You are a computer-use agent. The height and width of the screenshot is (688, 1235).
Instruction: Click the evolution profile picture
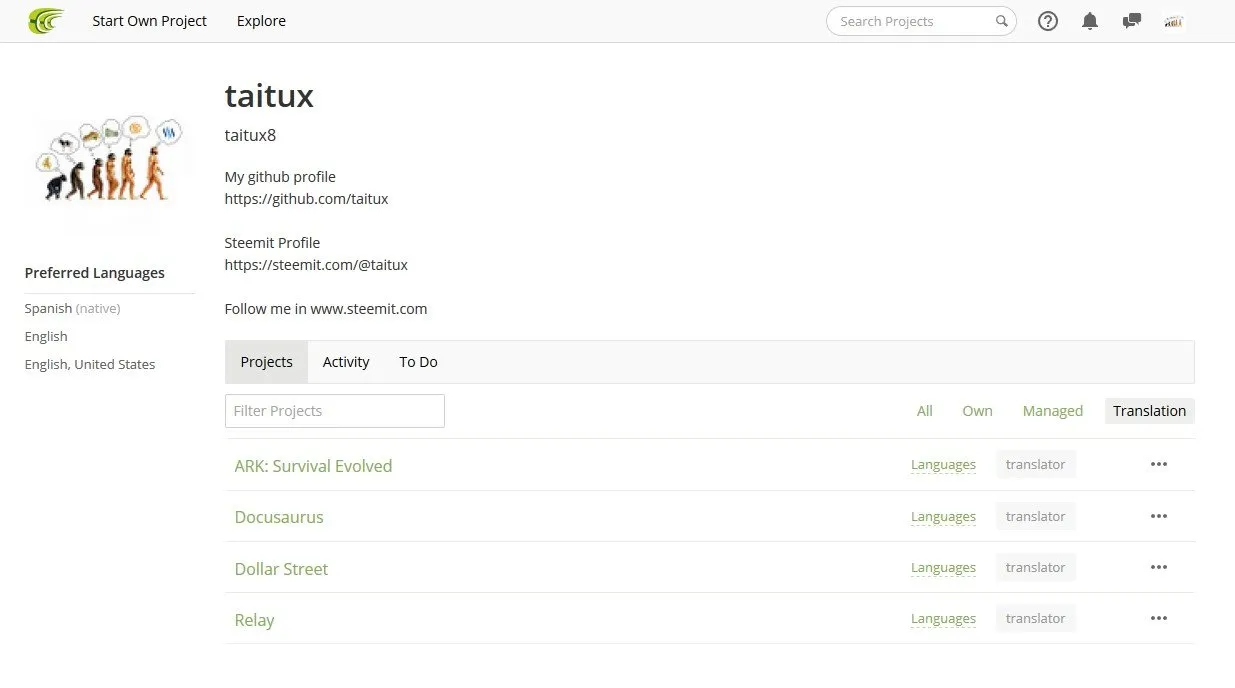[110, 158]
